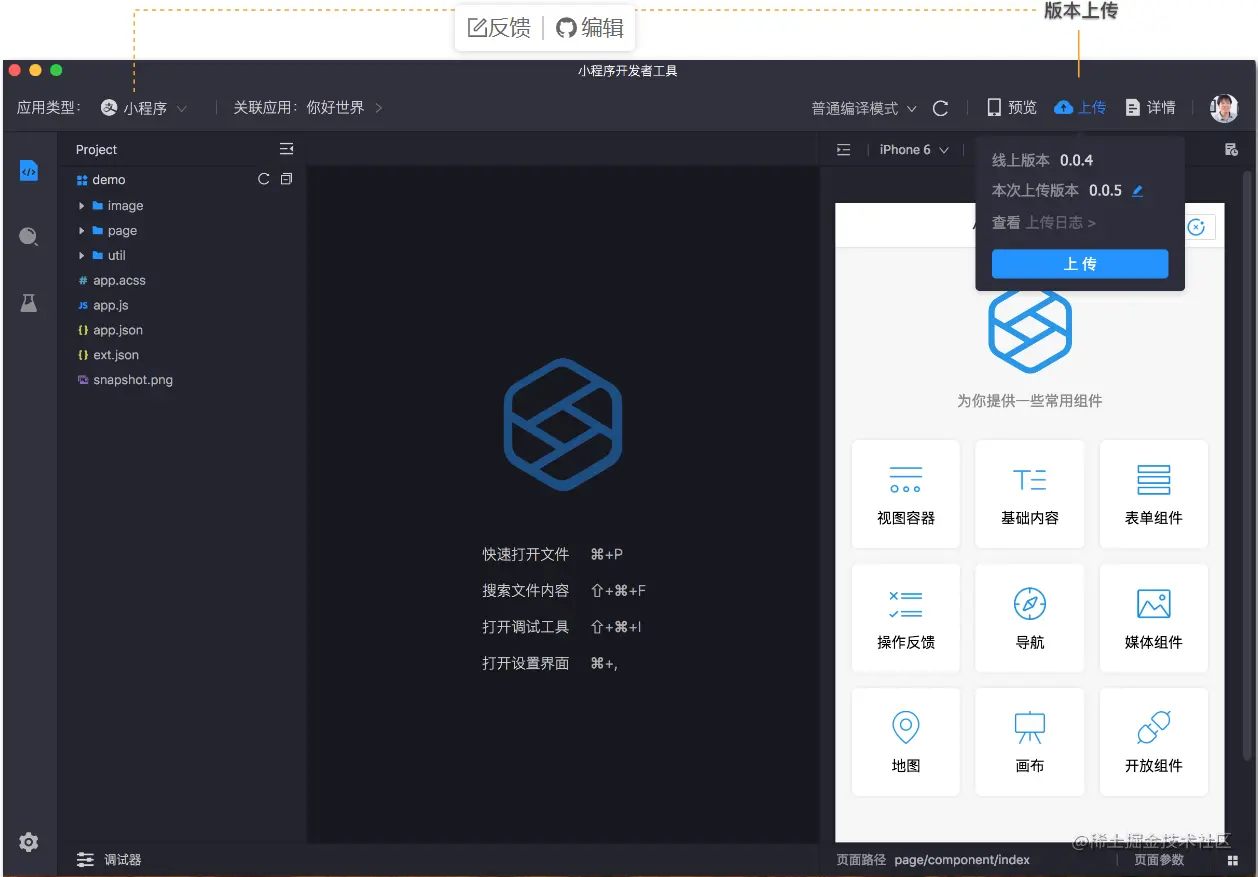The height and width of the screenshot is (877, 1258).
Task: Expand the page folder
Action: point(82,231)
